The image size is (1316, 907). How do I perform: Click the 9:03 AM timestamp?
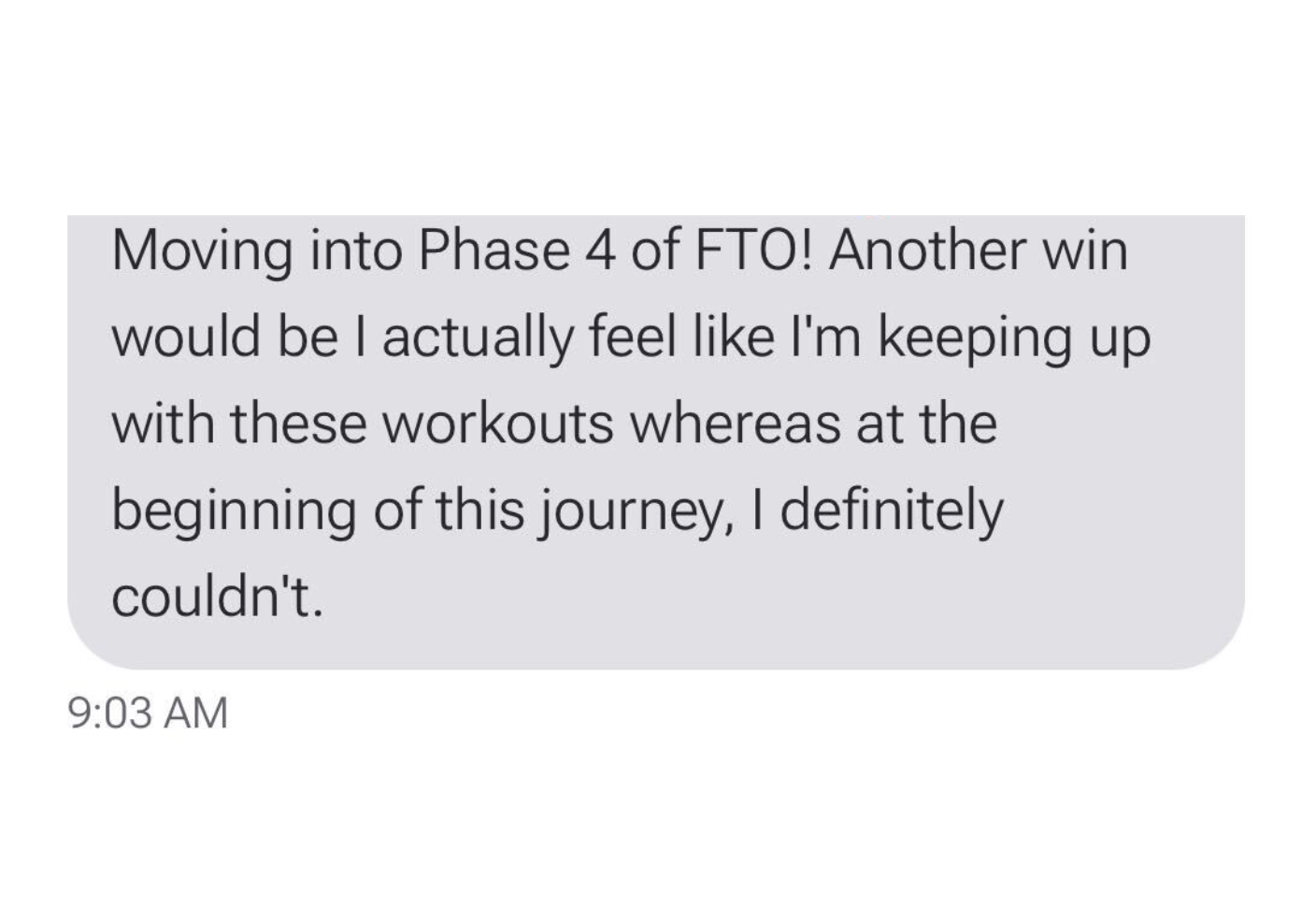[149, 713]
